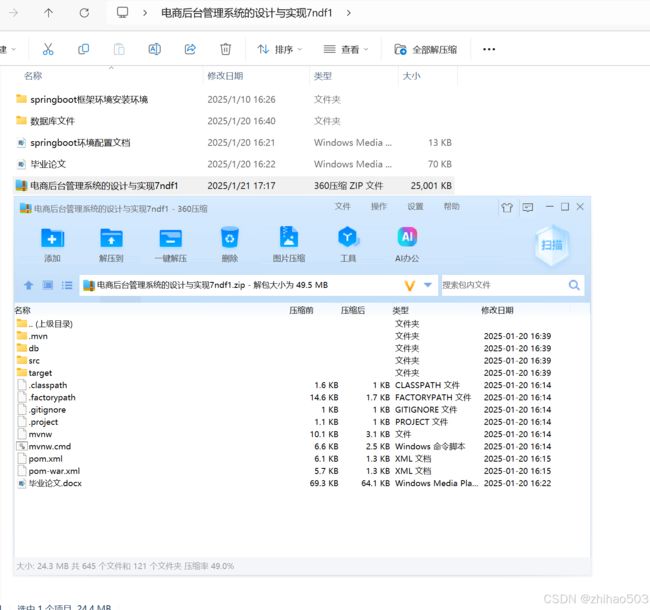Click the 添加 add icon in 360压缩
Viewport: 650px width, 610px height.
pos(52,244)
